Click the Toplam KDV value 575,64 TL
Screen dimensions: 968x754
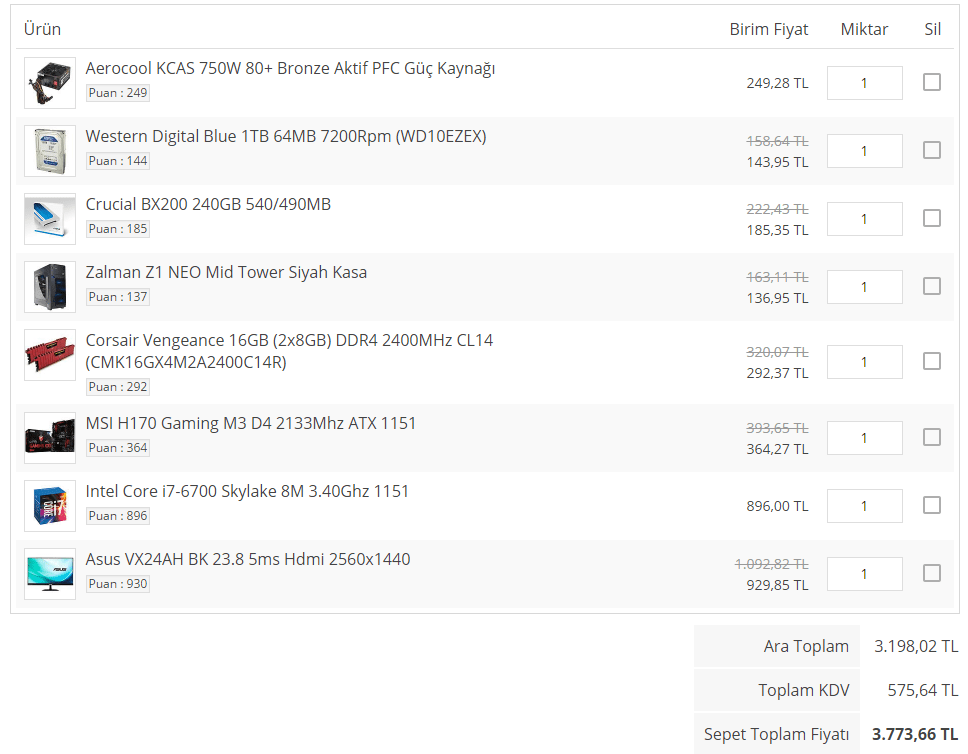pos(923,690)
